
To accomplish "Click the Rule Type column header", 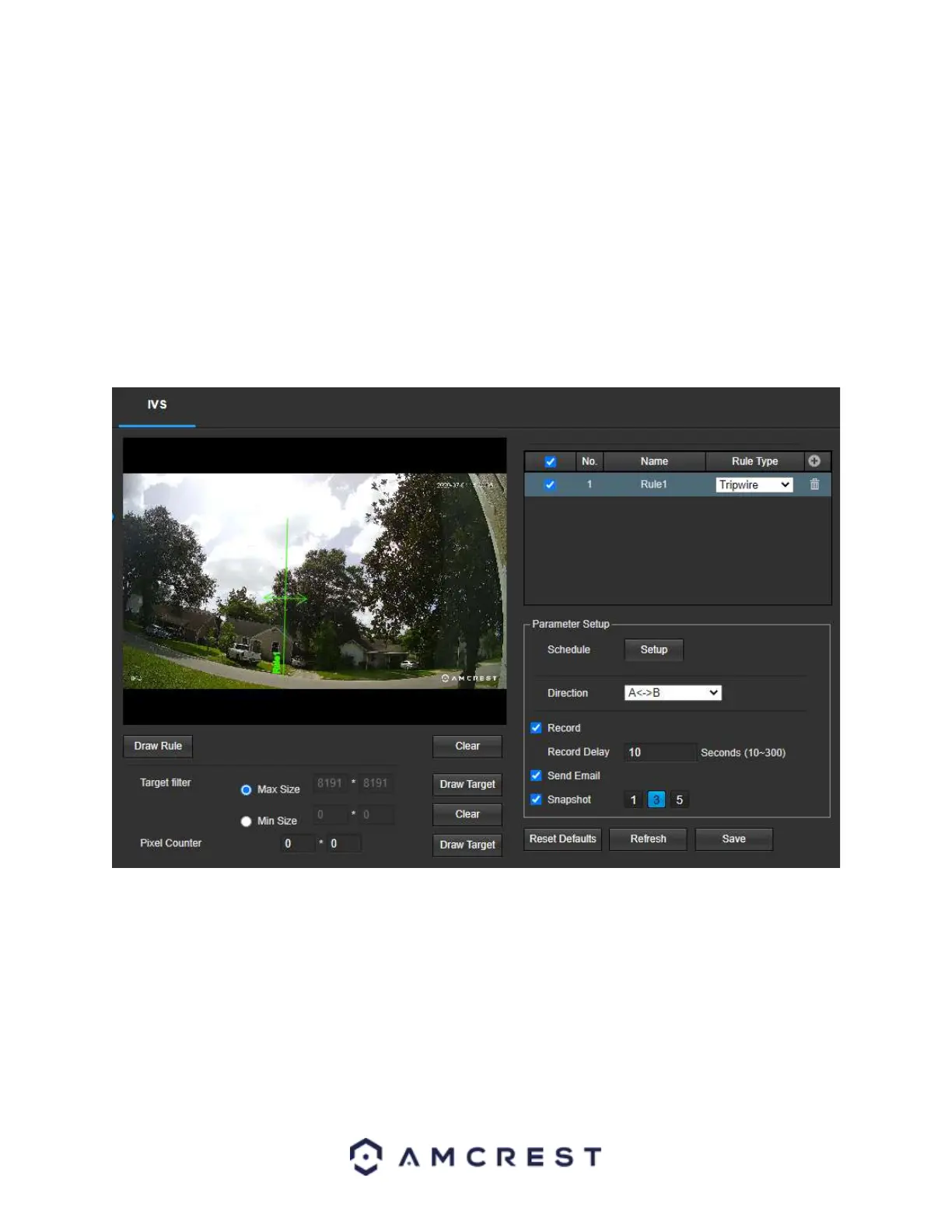I will click(754, 461).
